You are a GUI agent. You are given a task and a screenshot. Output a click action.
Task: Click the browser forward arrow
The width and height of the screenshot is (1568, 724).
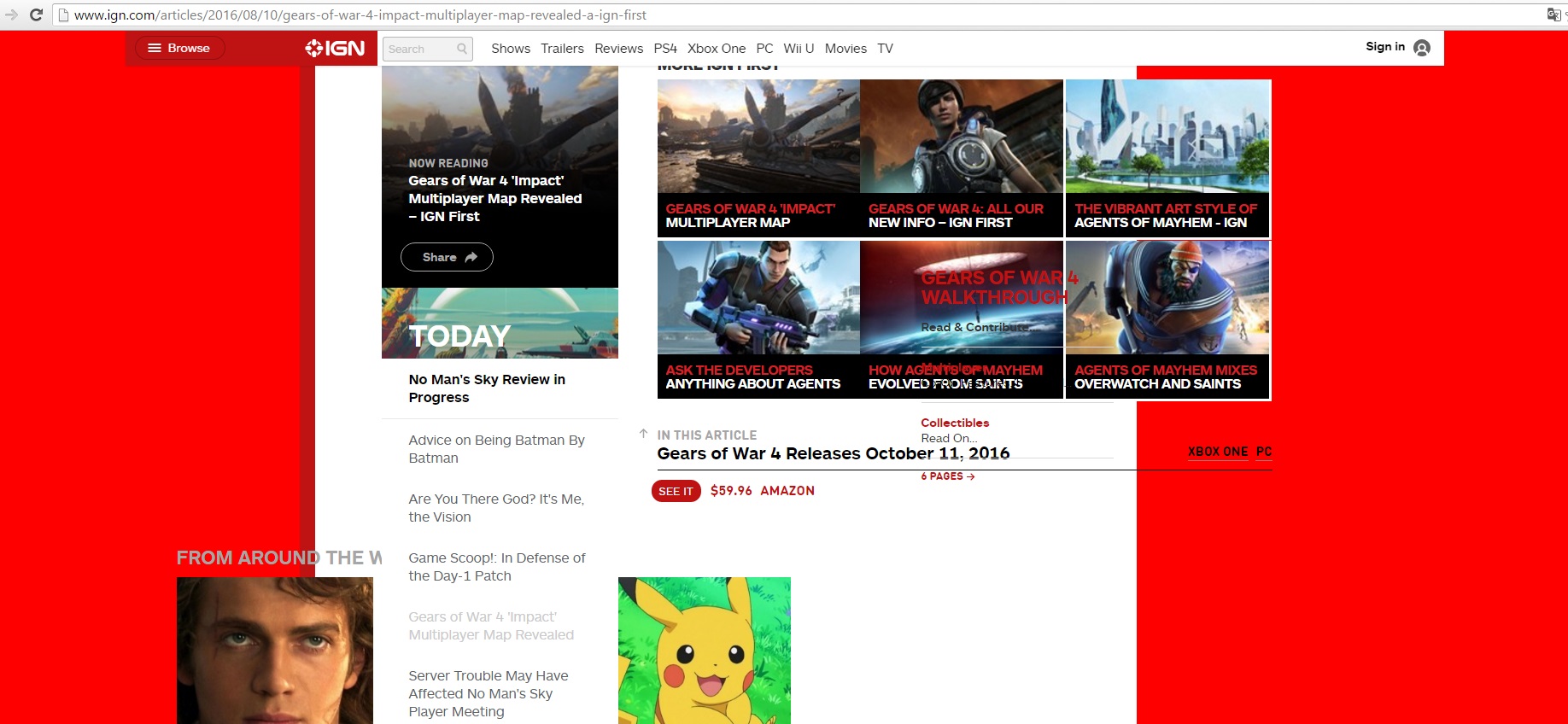click(11, 15)
